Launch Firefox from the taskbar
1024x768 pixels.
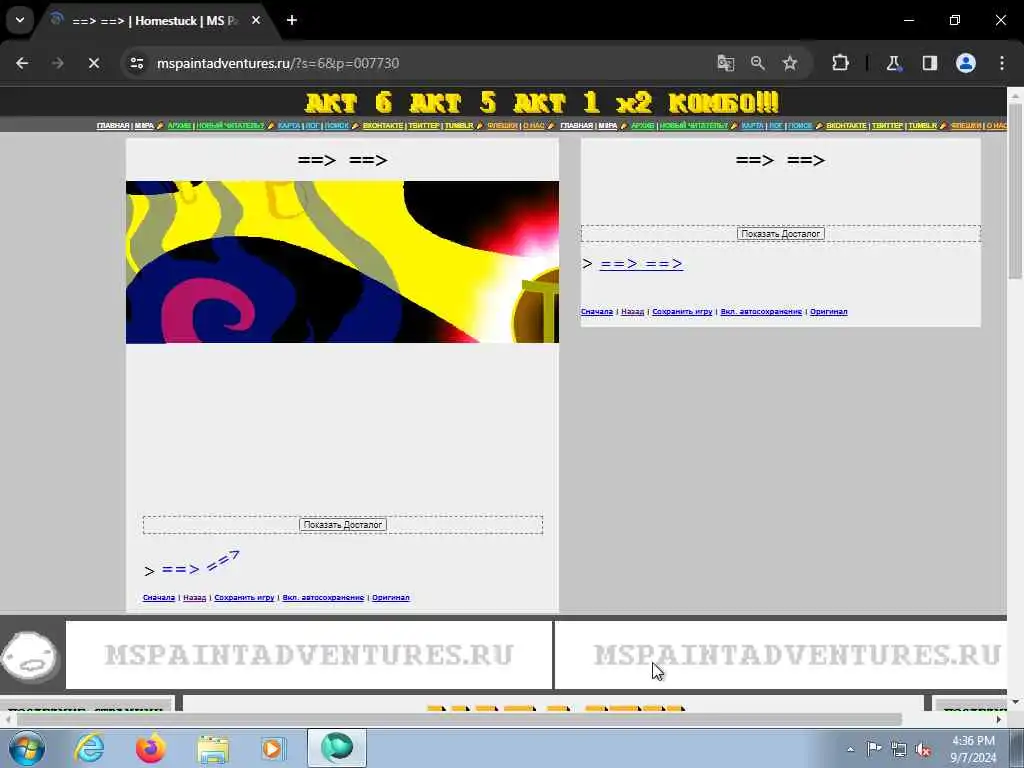click(151, 748)
